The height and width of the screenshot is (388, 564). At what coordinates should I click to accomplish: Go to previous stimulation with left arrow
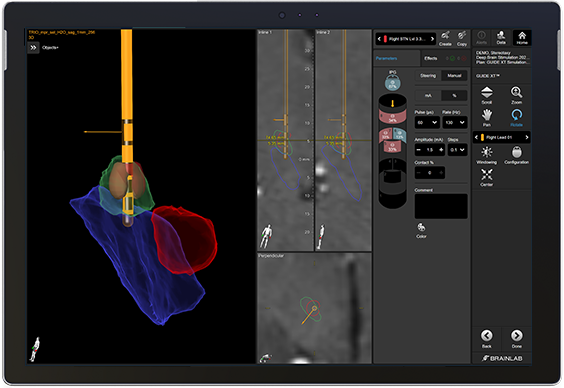coord(379,39)
